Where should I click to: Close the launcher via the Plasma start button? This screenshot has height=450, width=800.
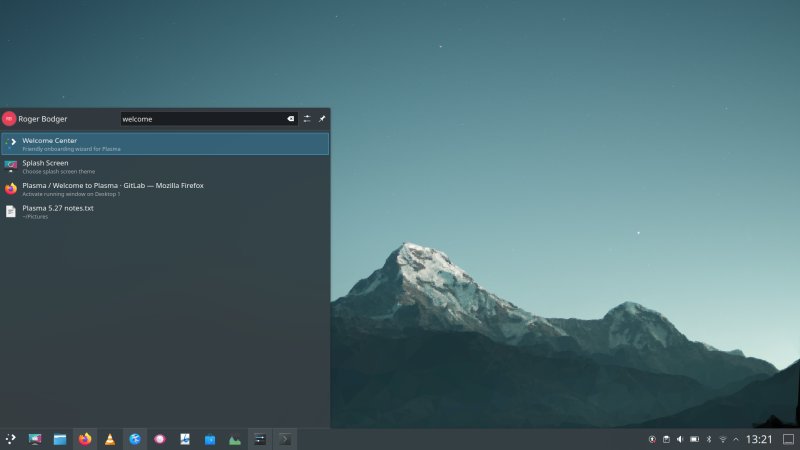10,439
